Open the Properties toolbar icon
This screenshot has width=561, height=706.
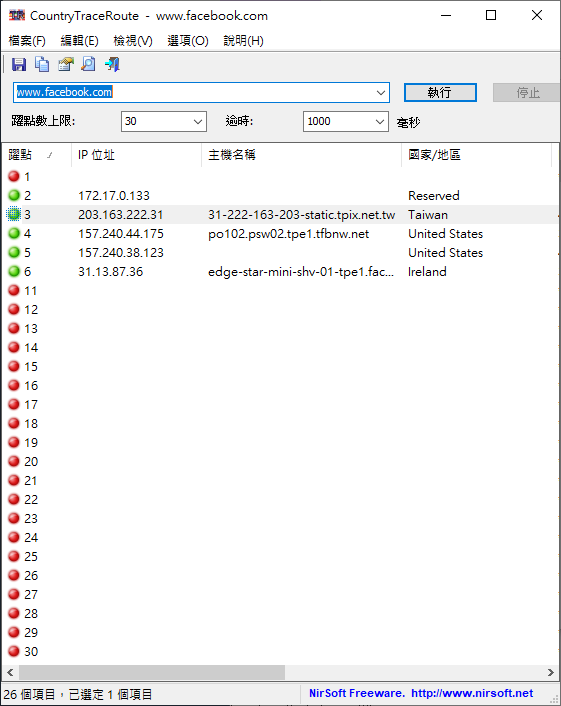pyautogui.click(x=66, y=64)
